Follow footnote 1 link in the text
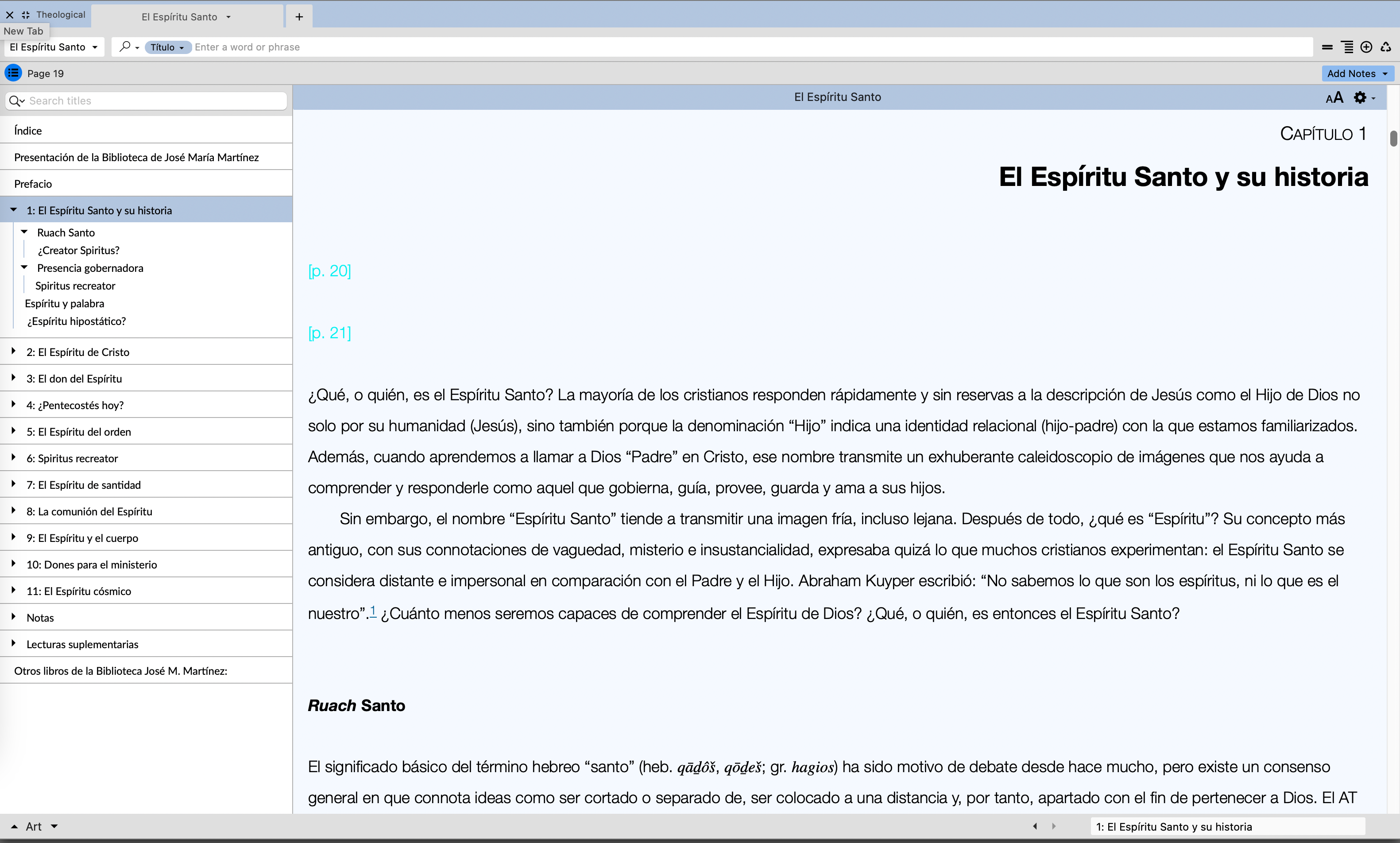 [373, 611]
